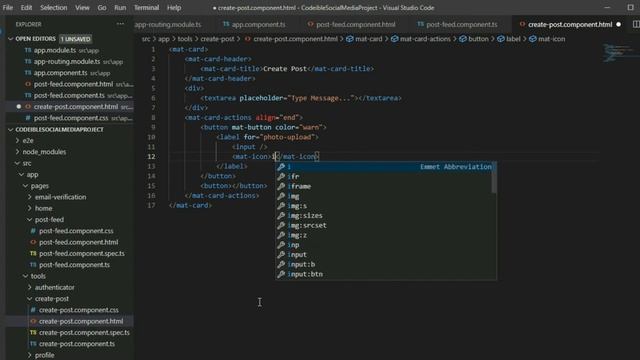Click the mat-card breadcrumb symbol icon
Screen dimensions: 640x360
click(x=350, y=39)
